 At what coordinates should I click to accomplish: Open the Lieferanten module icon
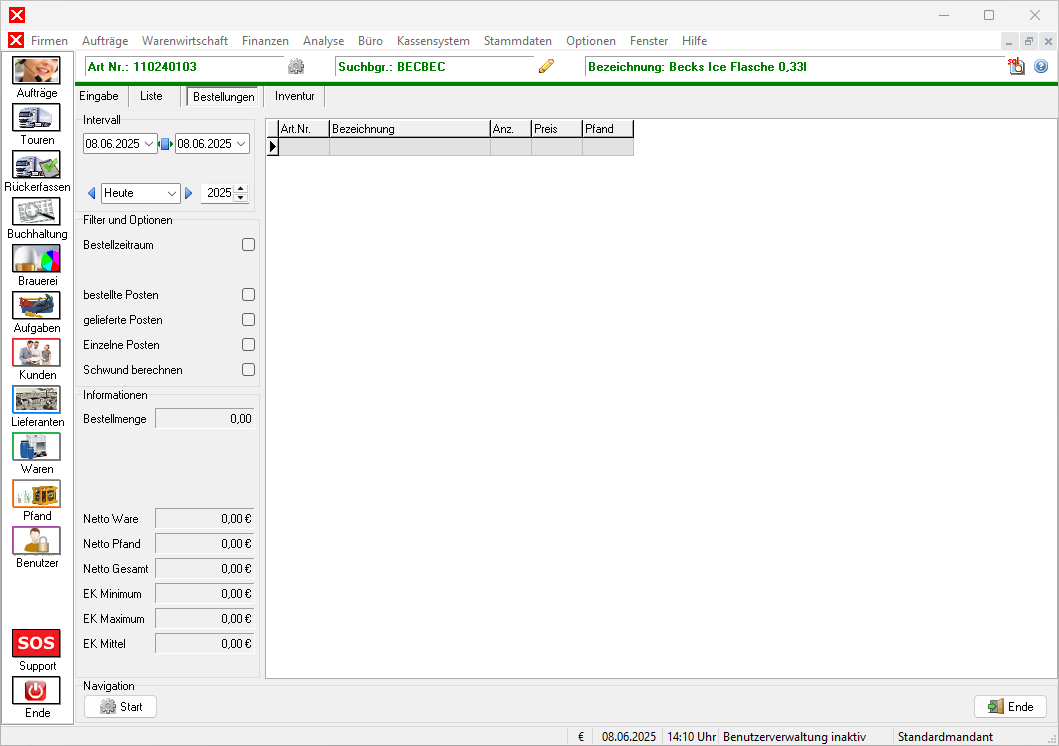tap(36, 400)
